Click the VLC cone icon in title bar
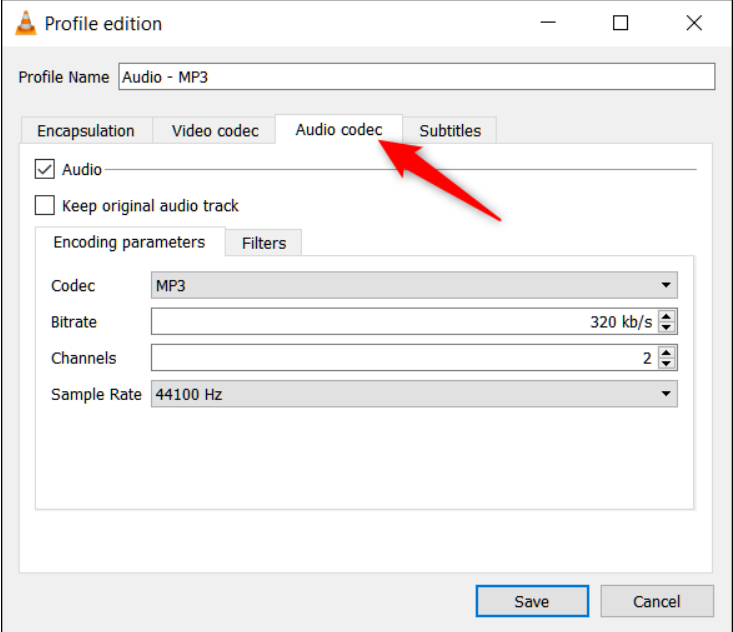This screenshot has width=733, height=632. tap(27, 23)
